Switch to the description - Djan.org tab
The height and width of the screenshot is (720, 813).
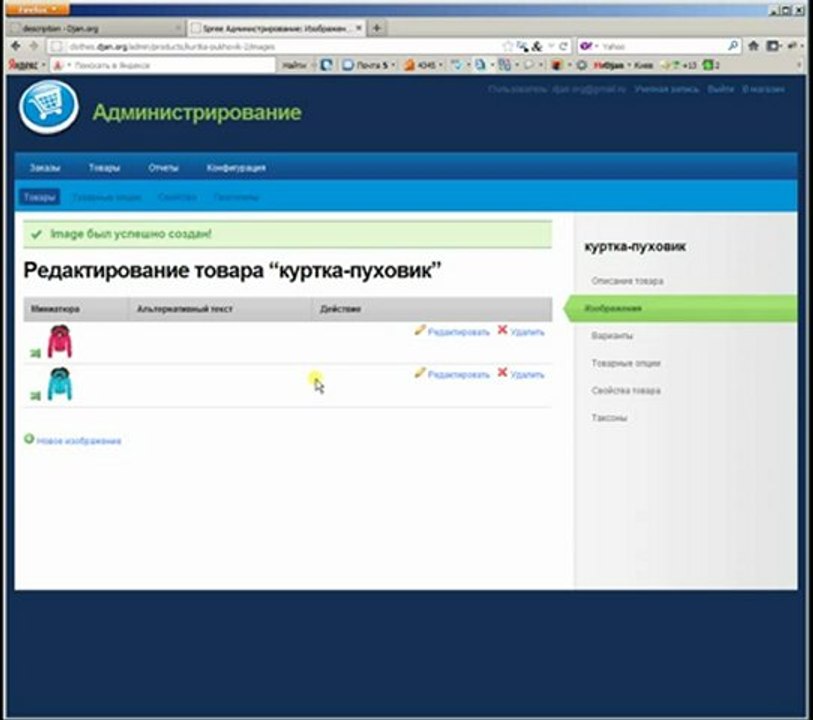[96, 29]
